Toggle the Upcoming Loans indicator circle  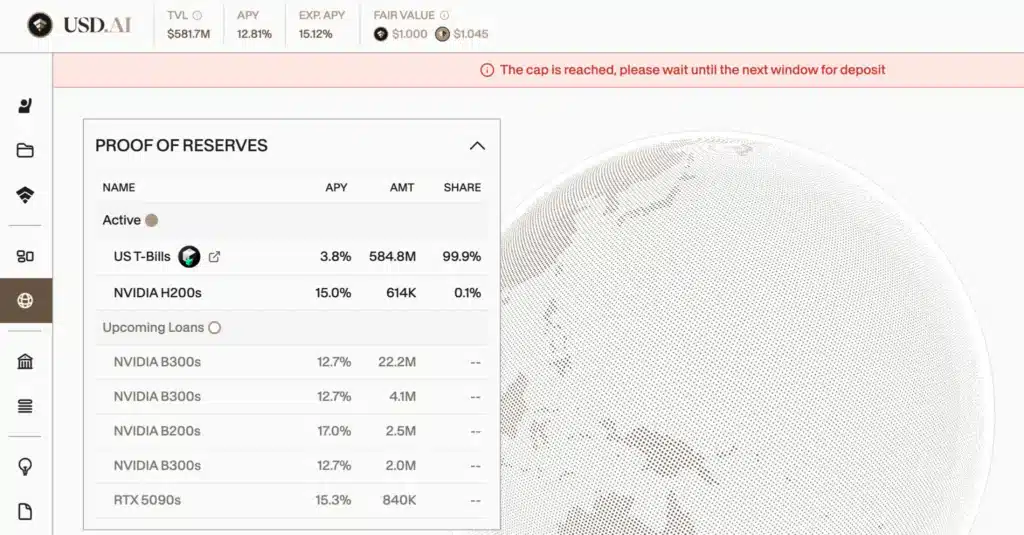click(214, 328)
